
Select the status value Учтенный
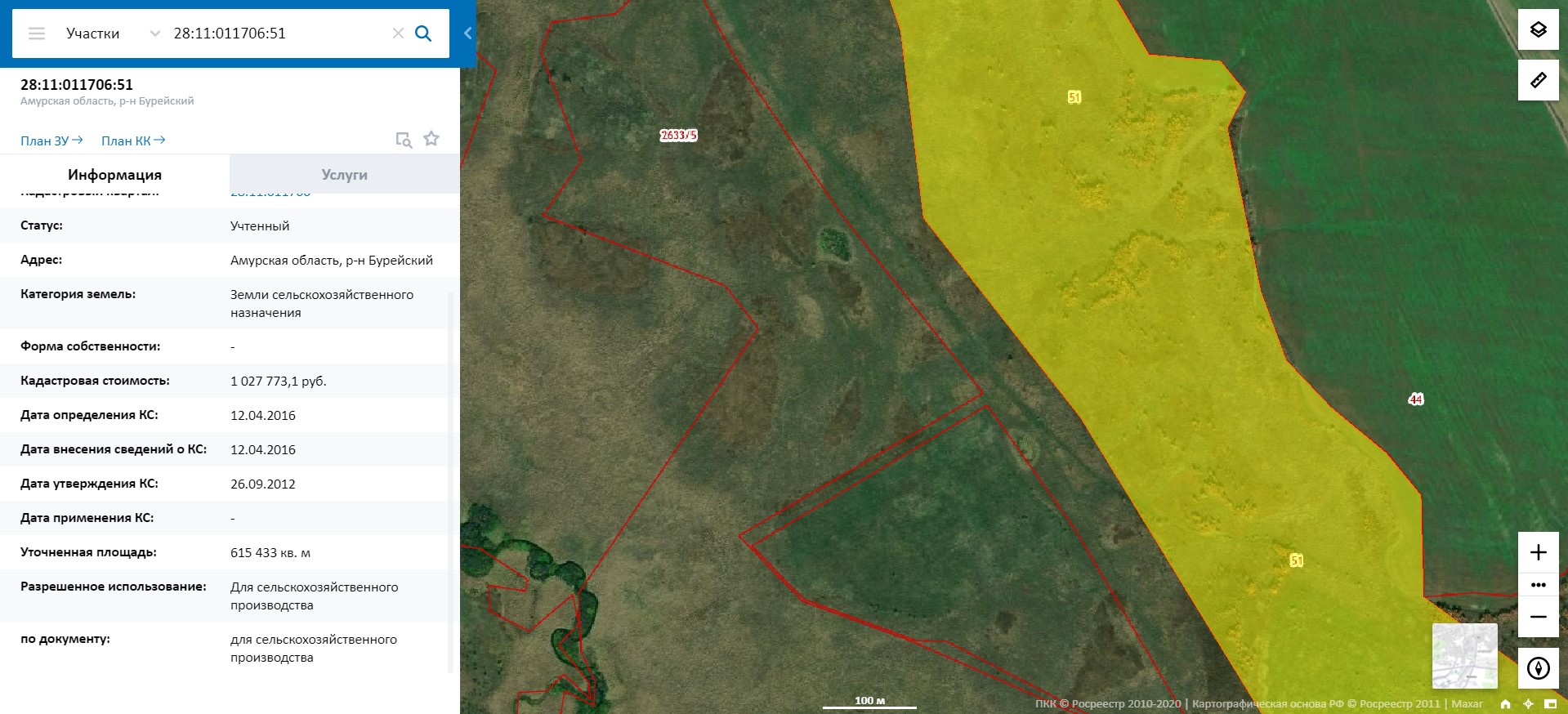260,225
